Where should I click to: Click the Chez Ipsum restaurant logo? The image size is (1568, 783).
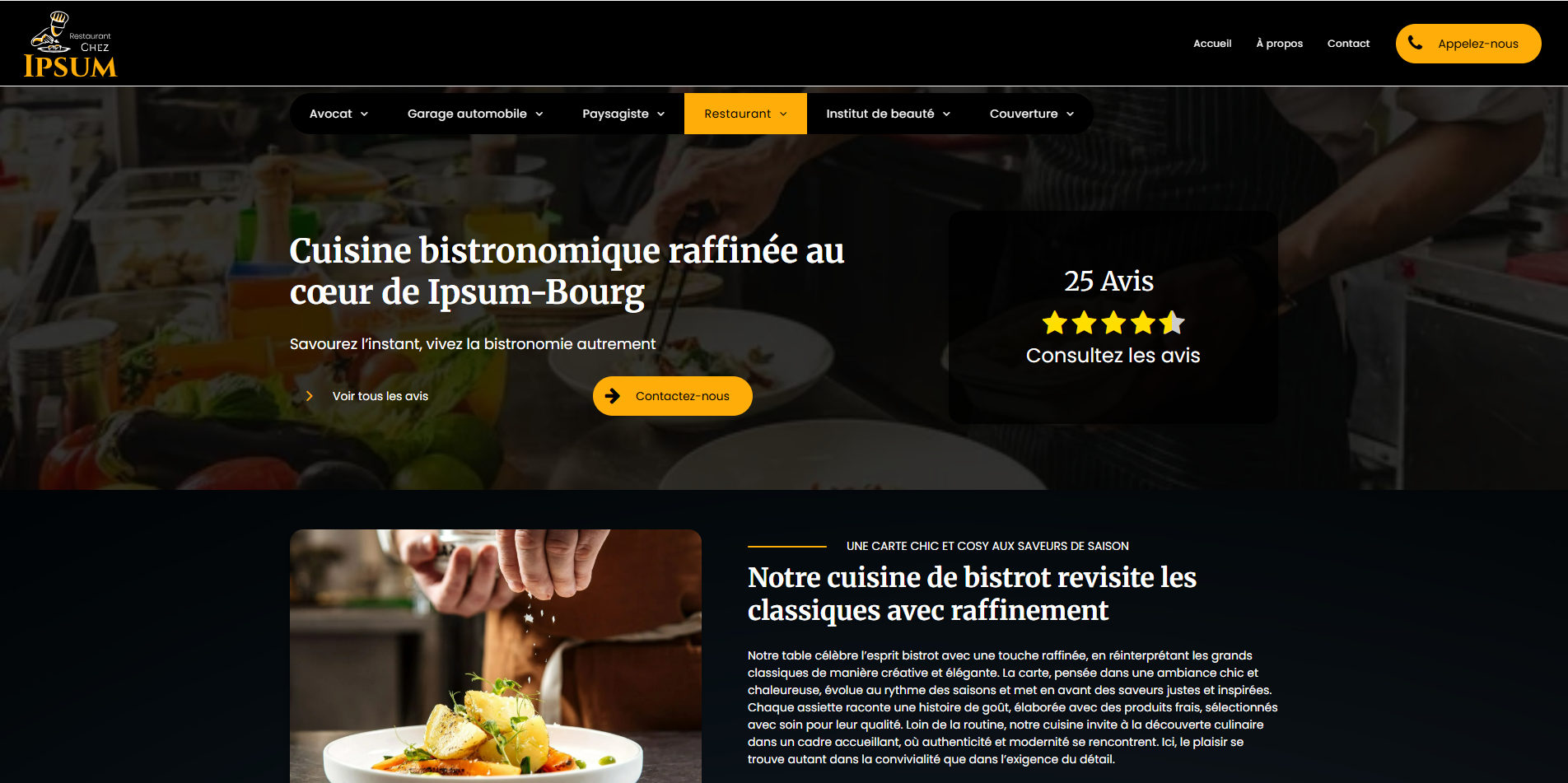coord(71,44)
